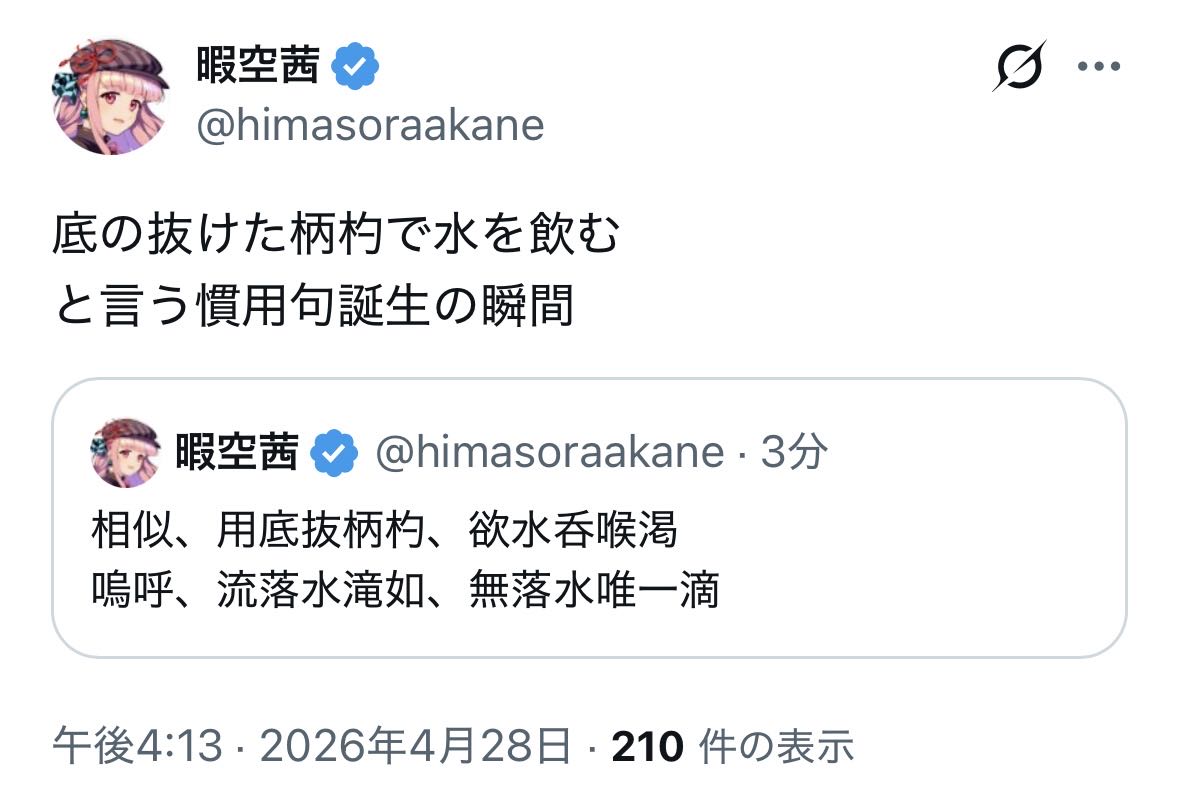
Task: Click the verified badge inside the quoted post
Action: (x=334, y=454)
